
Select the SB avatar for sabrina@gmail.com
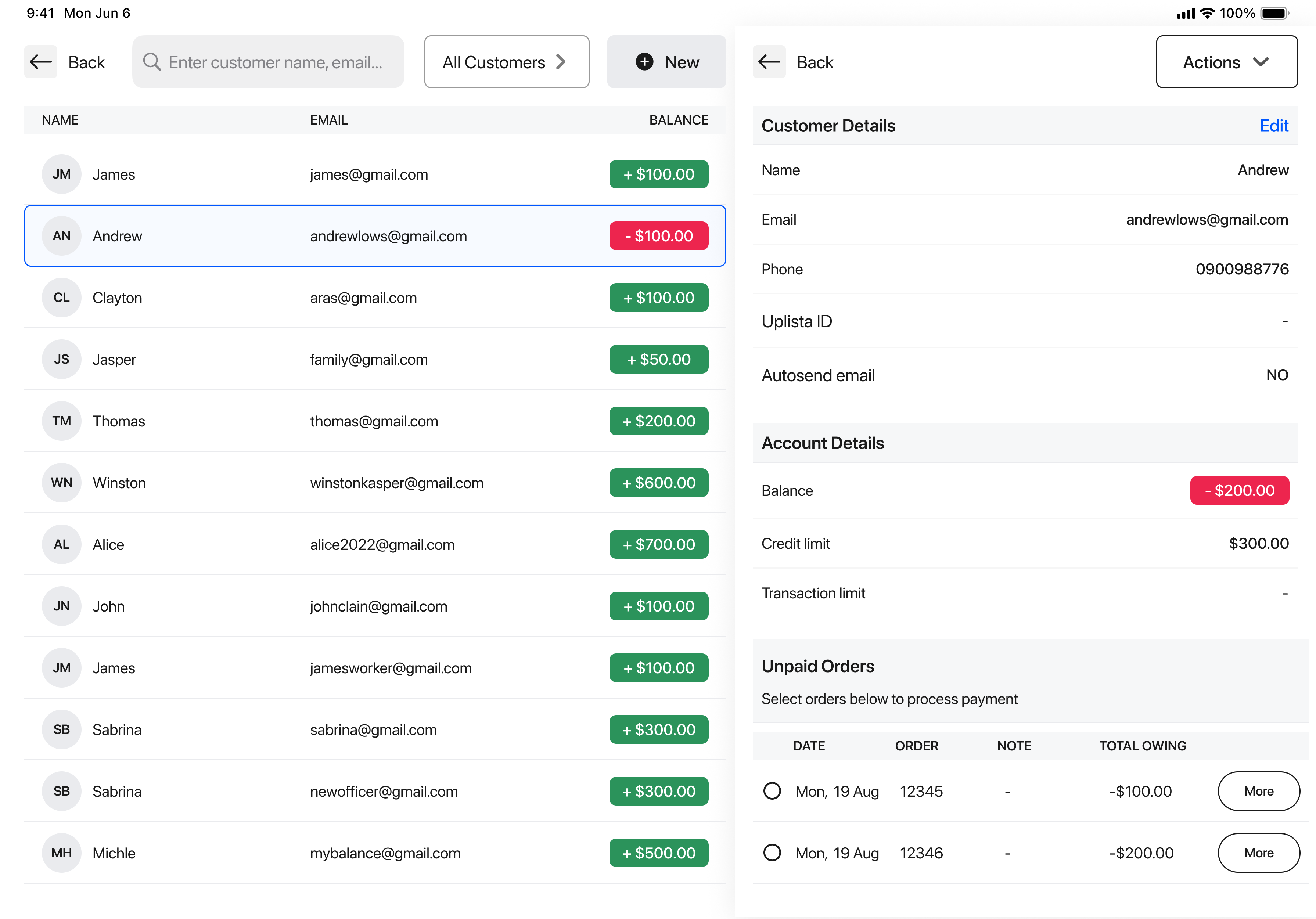(61, 729)
